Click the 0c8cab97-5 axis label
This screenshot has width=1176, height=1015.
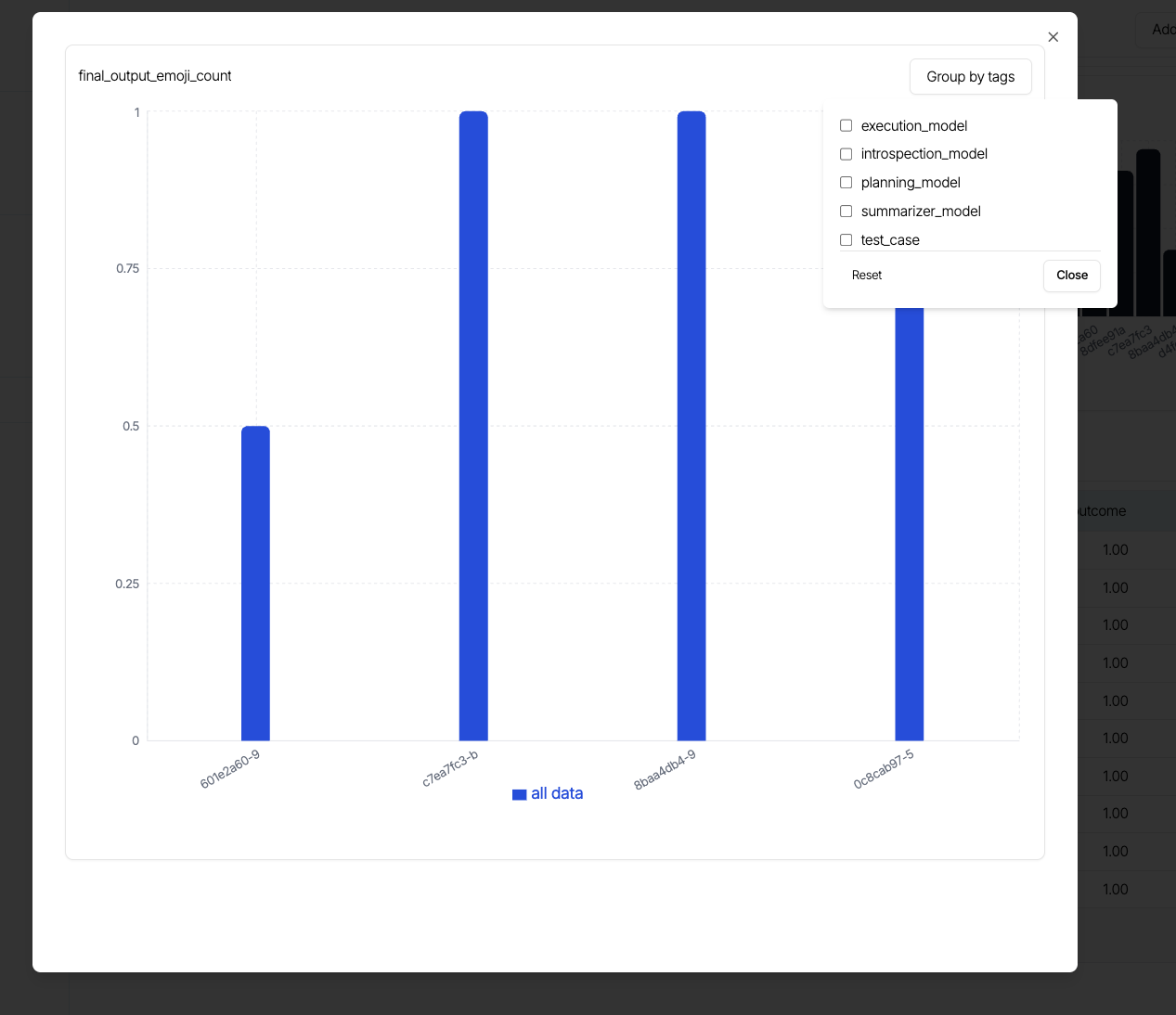coord(884,769)
